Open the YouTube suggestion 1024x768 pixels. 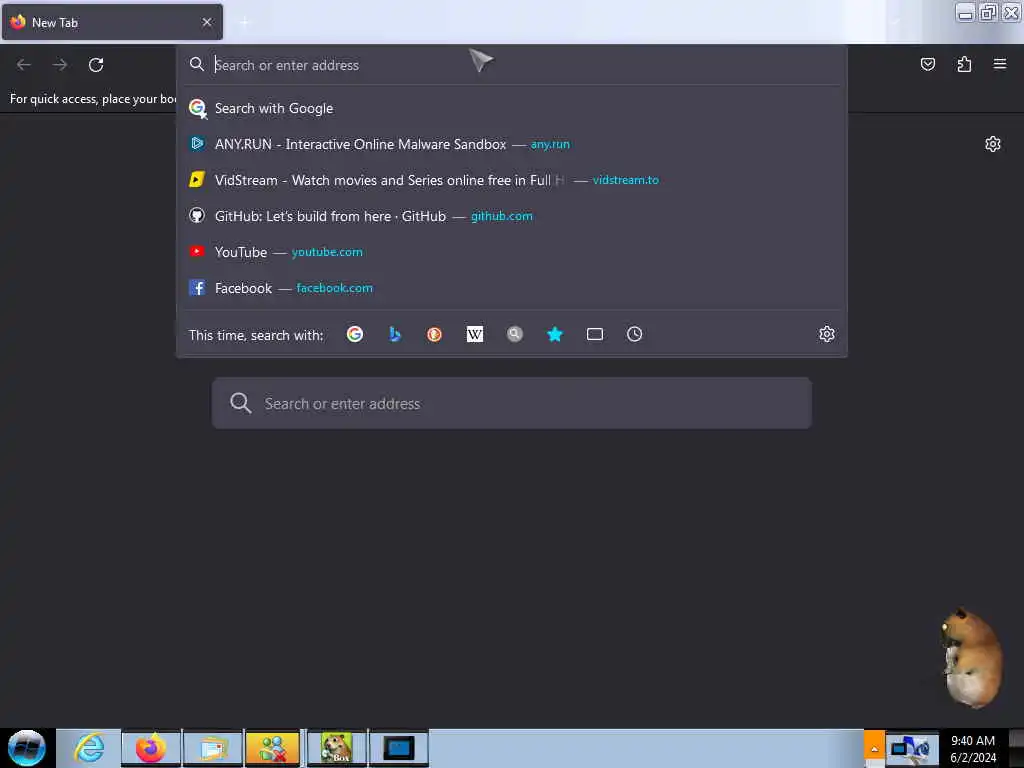tap(511, 252)
